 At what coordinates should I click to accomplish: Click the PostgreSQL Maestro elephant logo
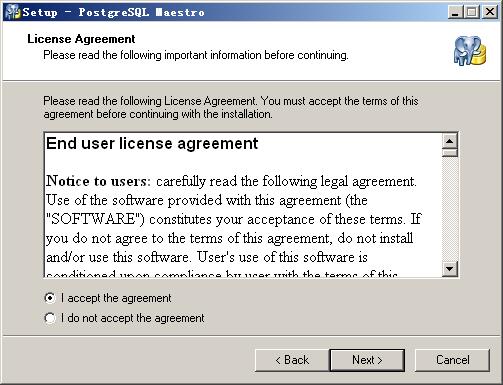point(470,51)
